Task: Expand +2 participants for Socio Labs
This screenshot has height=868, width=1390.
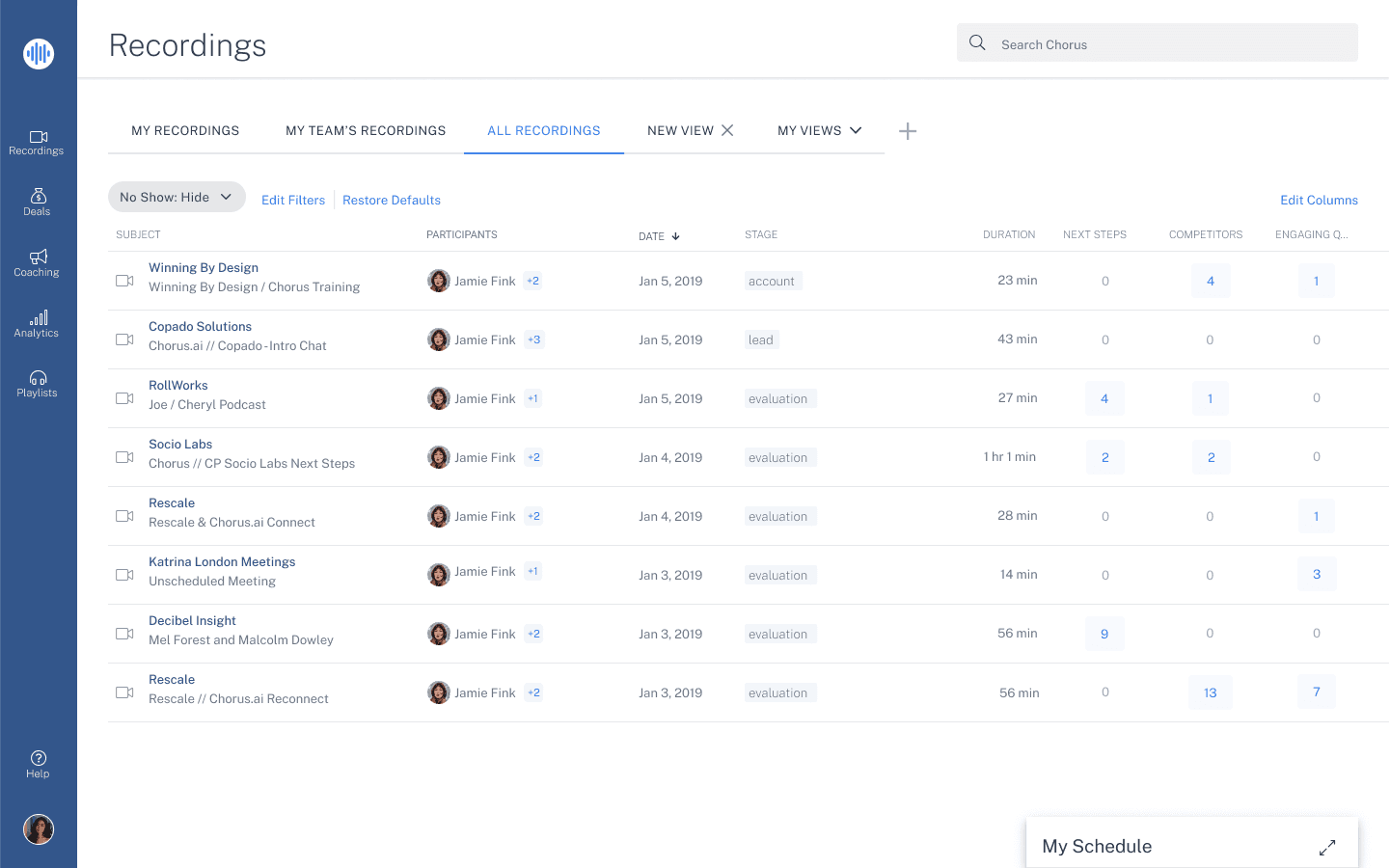Action: (x=533, y=457)
